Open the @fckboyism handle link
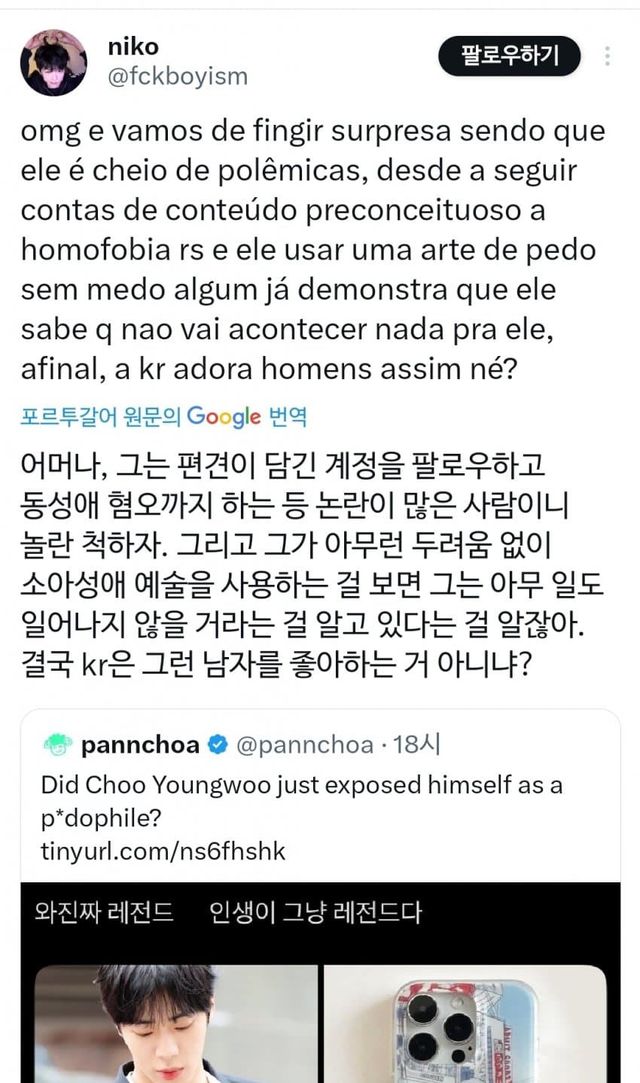Viewport: 640px width, 1083px height. 176,75
